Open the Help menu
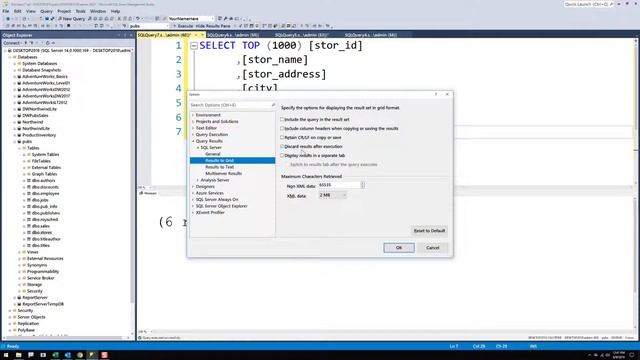The width and height of the screenshot is (640, 360). (x=116, y=11)
